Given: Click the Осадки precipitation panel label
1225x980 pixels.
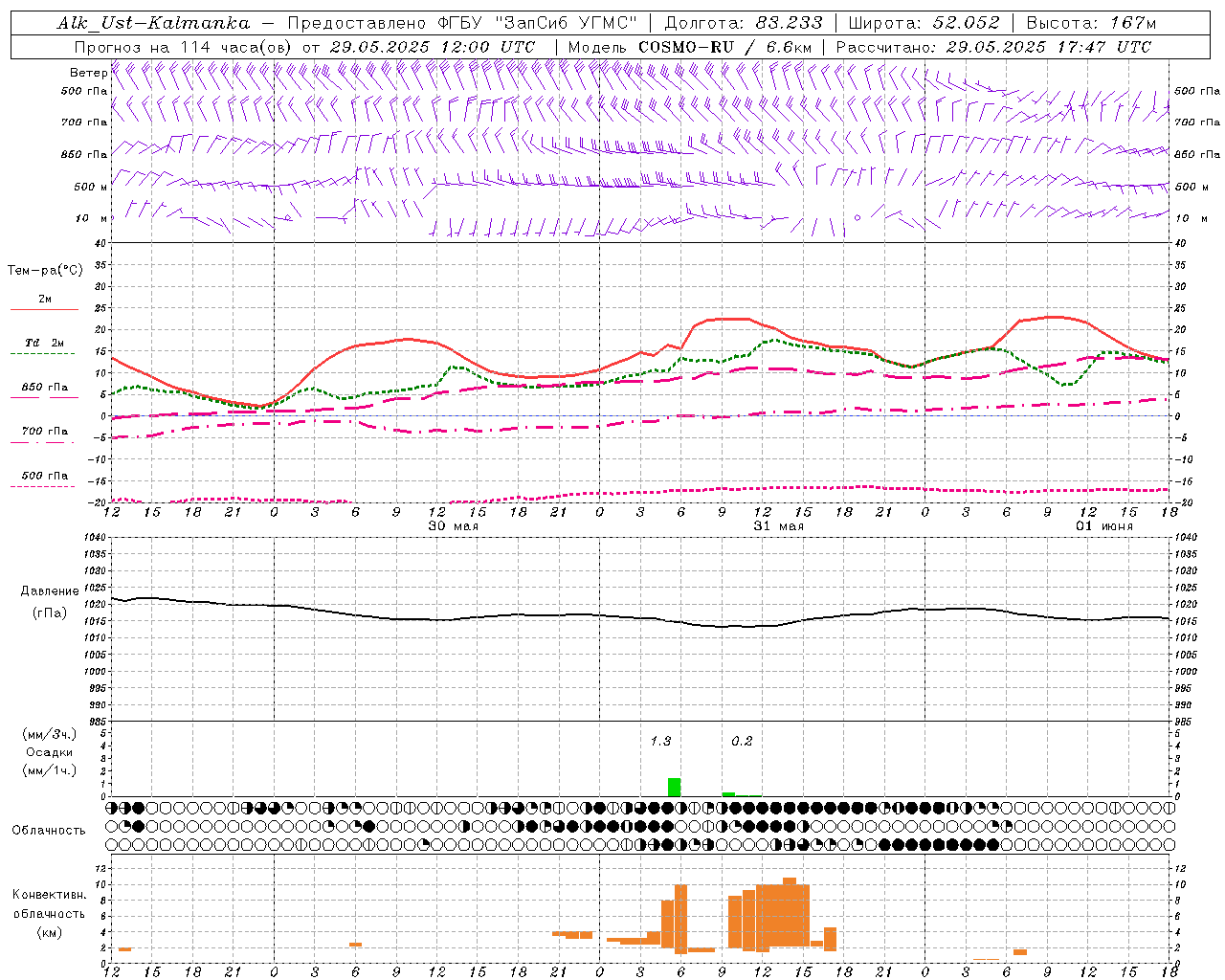Looking at the screenshot, I should (x=50, y=752).
